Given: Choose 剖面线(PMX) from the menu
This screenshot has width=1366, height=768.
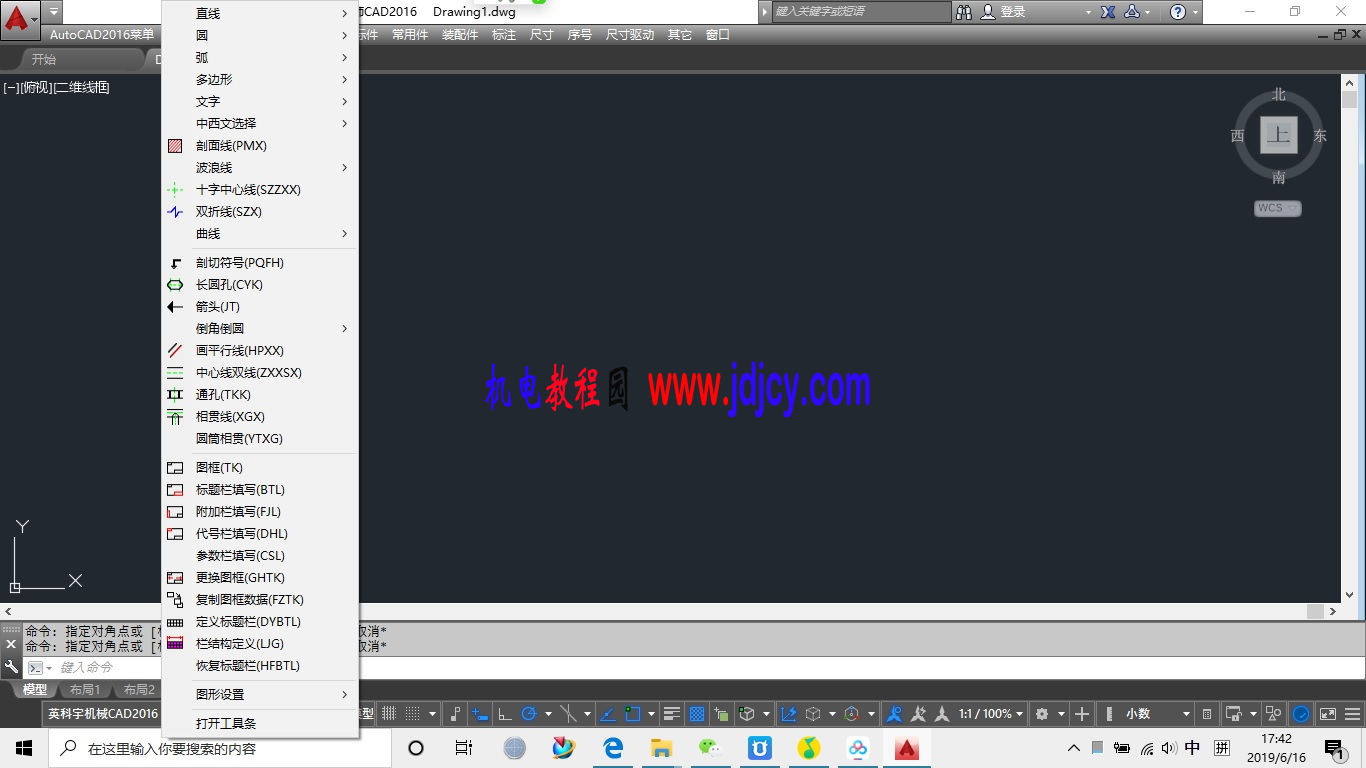Looking at the screenshot, I should [260, 145].
